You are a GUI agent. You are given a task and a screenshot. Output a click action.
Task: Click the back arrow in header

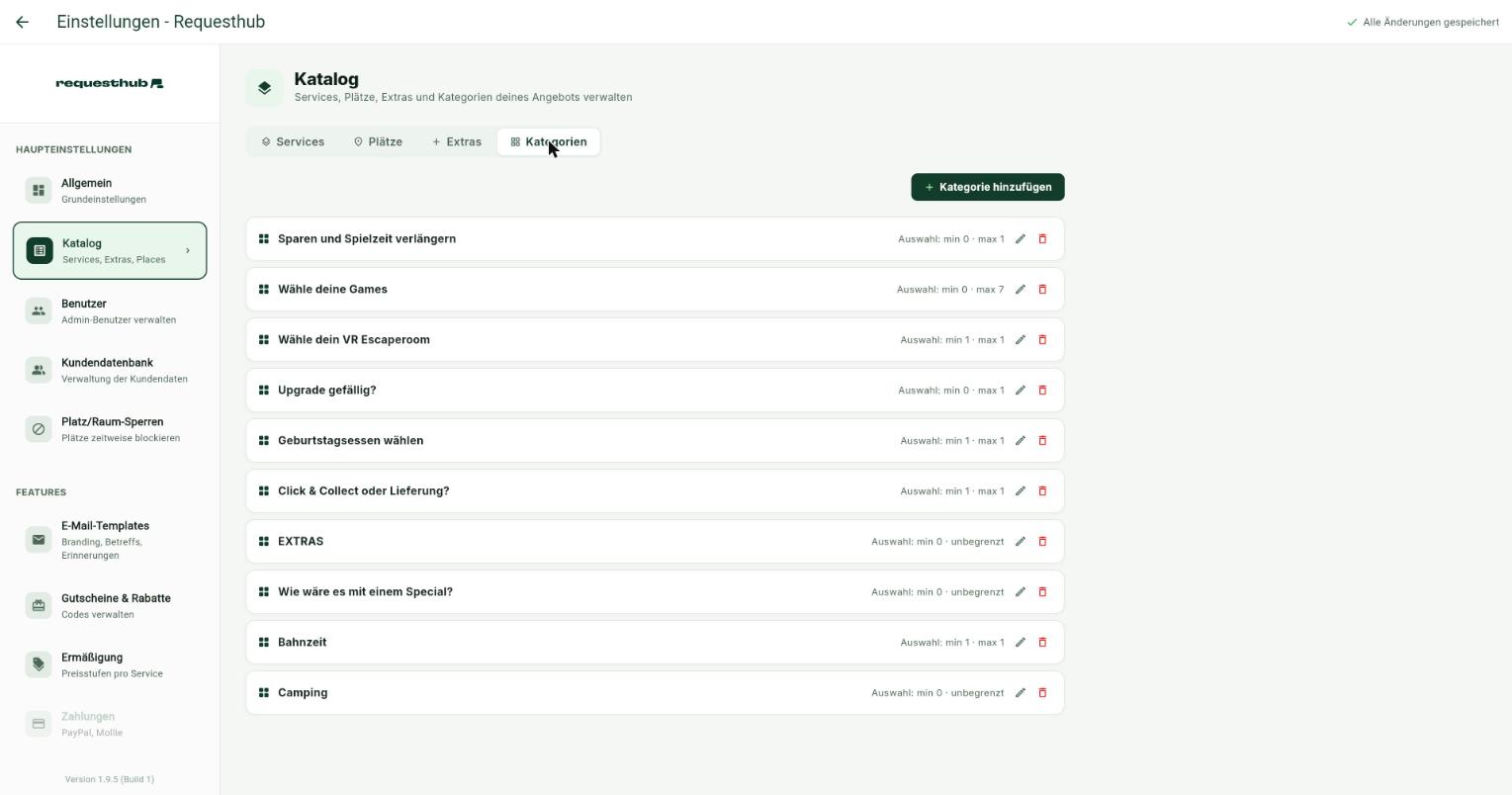(x=22, y=22)
